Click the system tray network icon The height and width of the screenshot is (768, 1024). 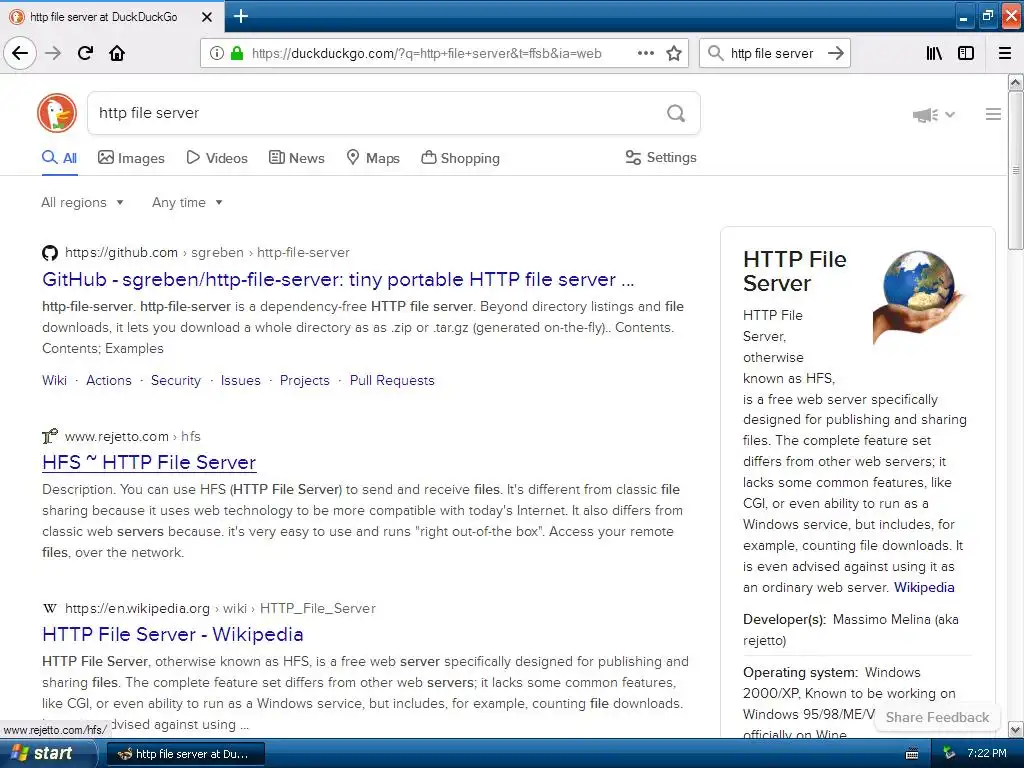(949, 753)
